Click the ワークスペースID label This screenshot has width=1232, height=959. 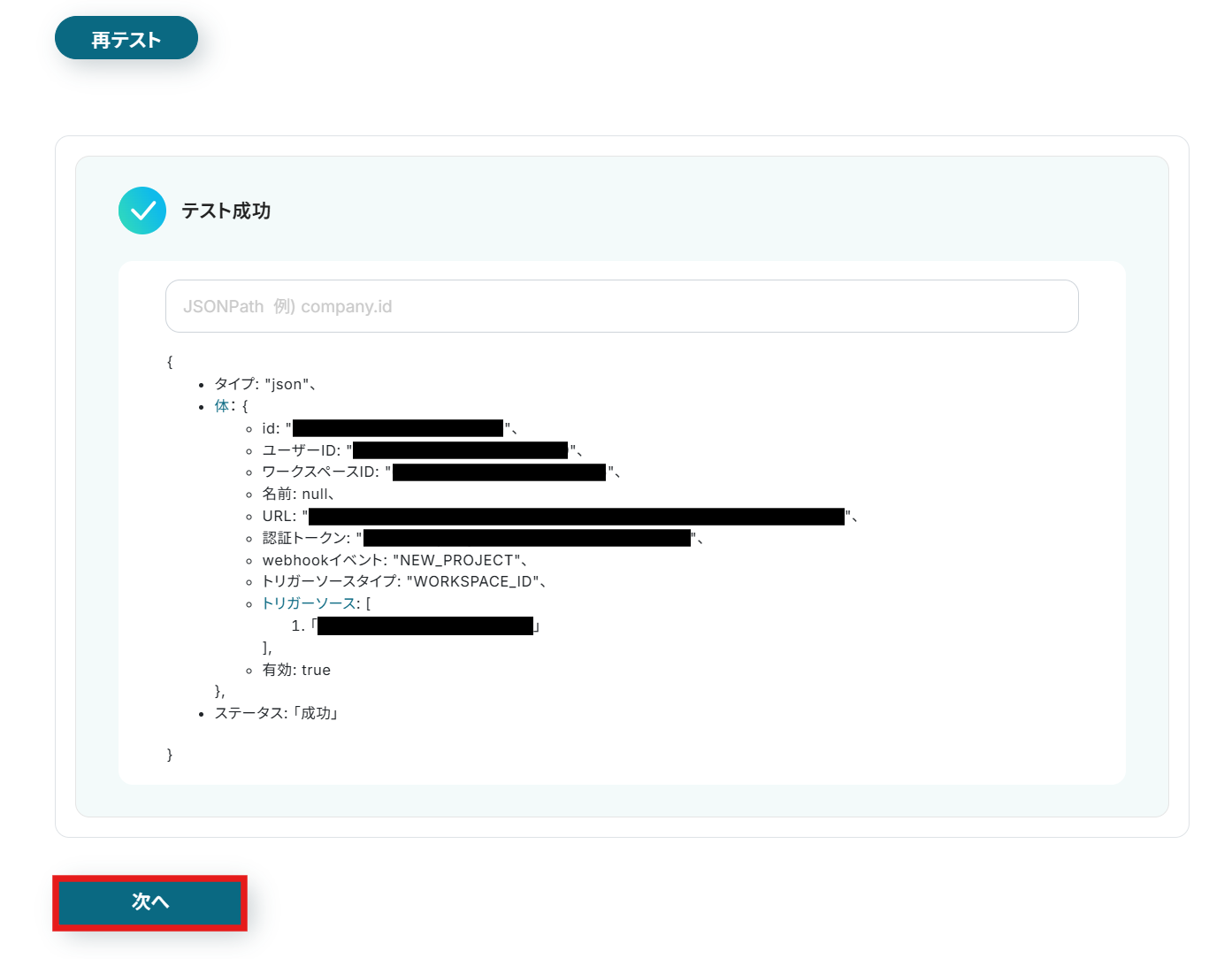pyautogui.click(x=321, y=472)
